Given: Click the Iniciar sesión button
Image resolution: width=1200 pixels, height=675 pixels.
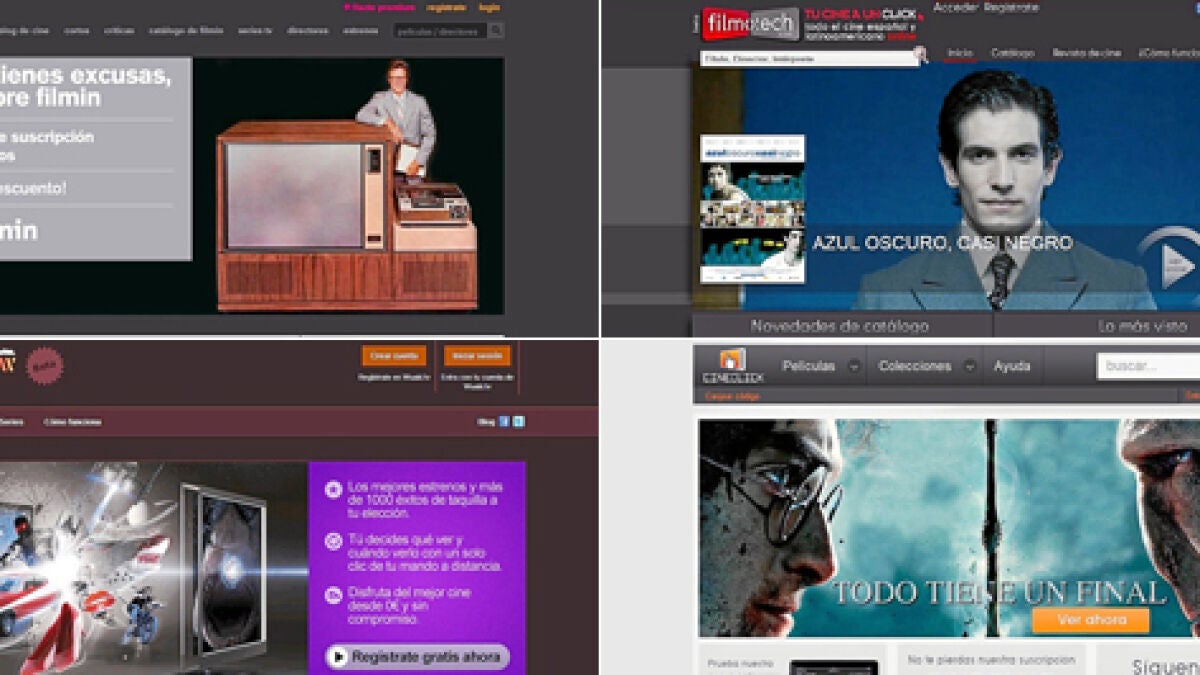Looking at the screenshot, I should coord(477,356).
